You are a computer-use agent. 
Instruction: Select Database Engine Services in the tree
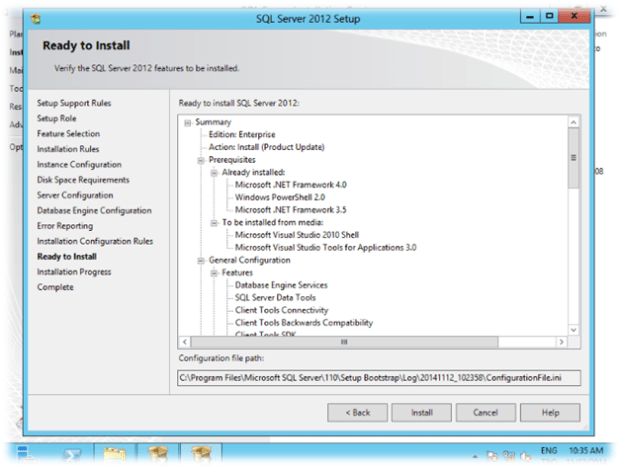pos(281,285)
